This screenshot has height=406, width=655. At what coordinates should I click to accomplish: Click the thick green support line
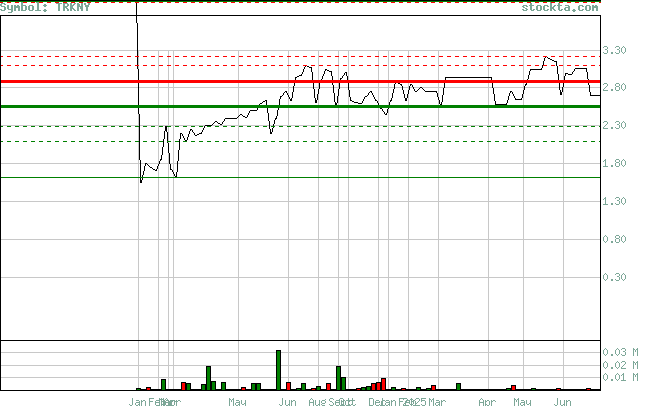300,107
